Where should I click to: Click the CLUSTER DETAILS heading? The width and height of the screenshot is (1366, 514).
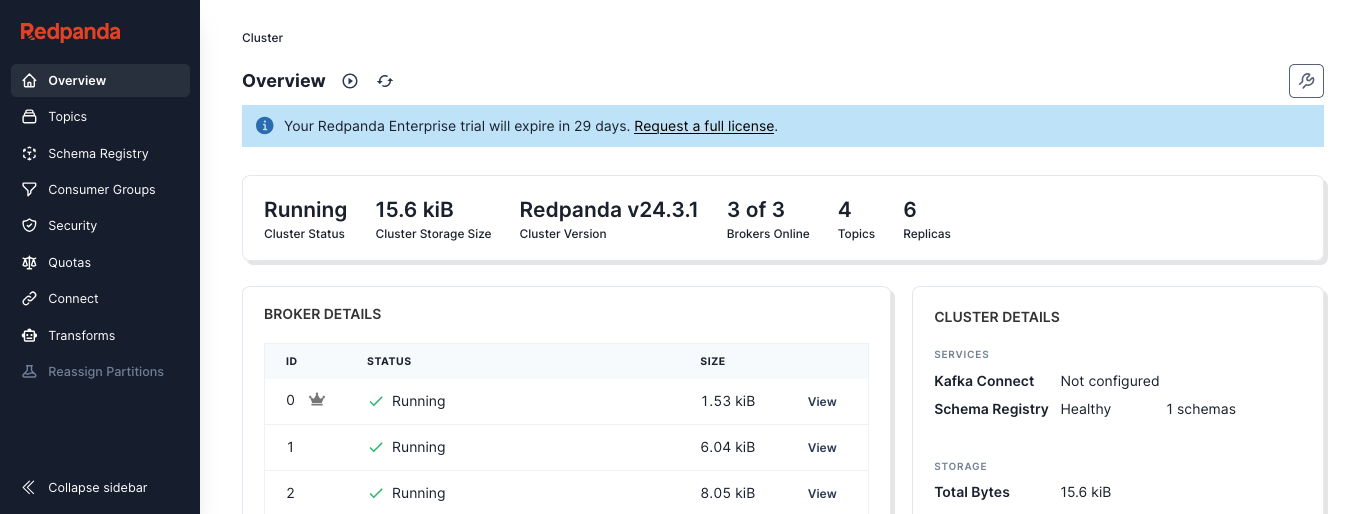(x=997, y=317)
